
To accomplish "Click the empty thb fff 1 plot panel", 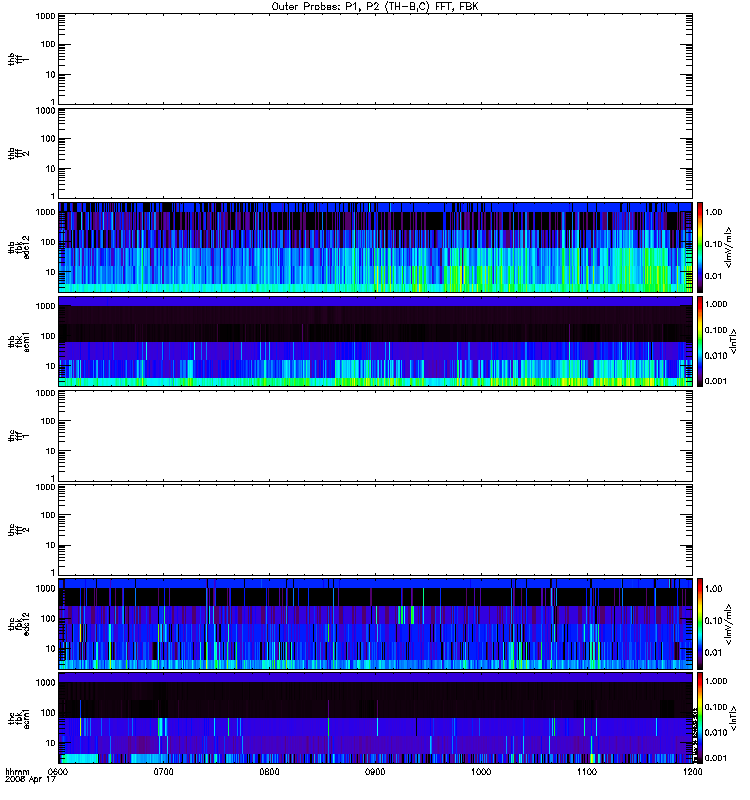I will tap(376, 59).
